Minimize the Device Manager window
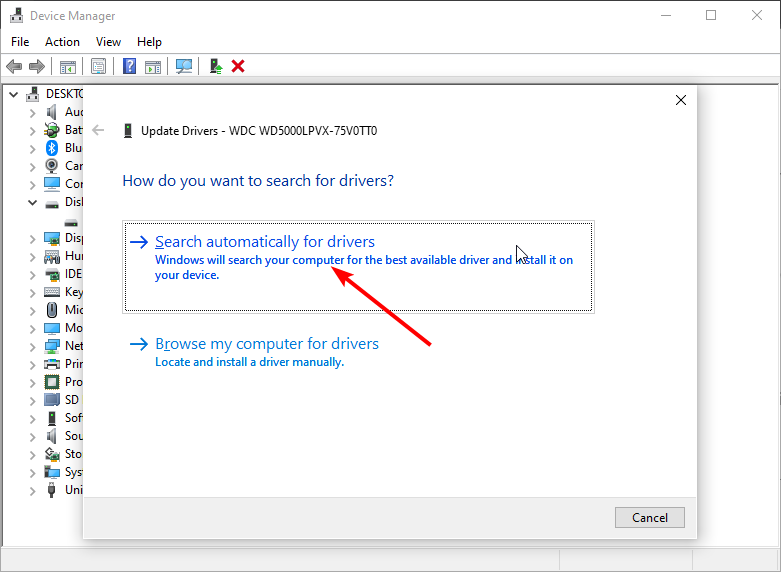 (x=665, y=15)
